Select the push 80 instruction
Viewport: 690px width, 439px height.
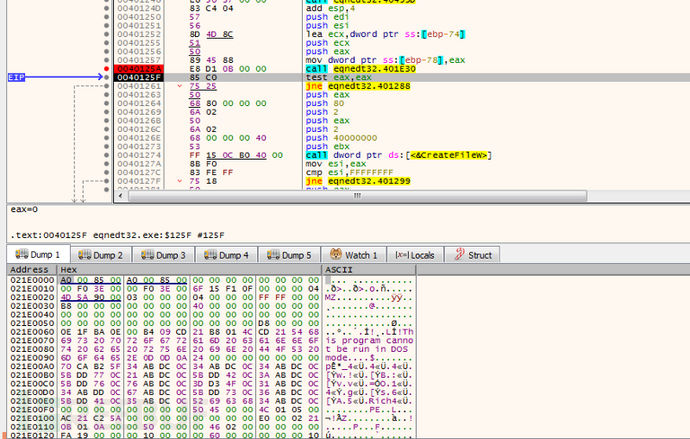coord(325,103)
